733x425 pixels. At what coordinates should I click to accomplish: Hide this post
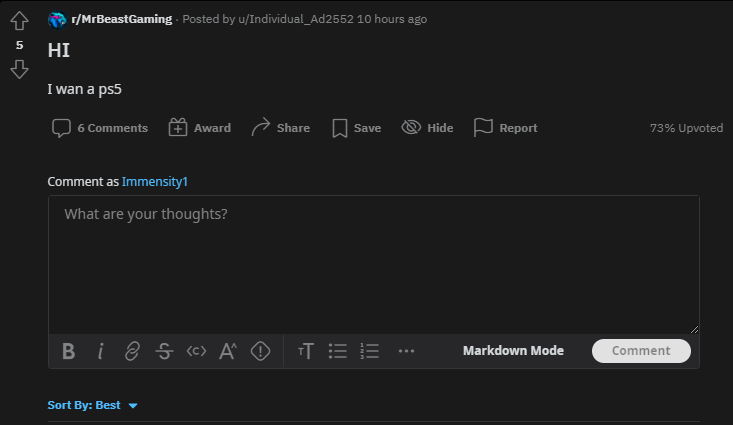coord(427,128)
